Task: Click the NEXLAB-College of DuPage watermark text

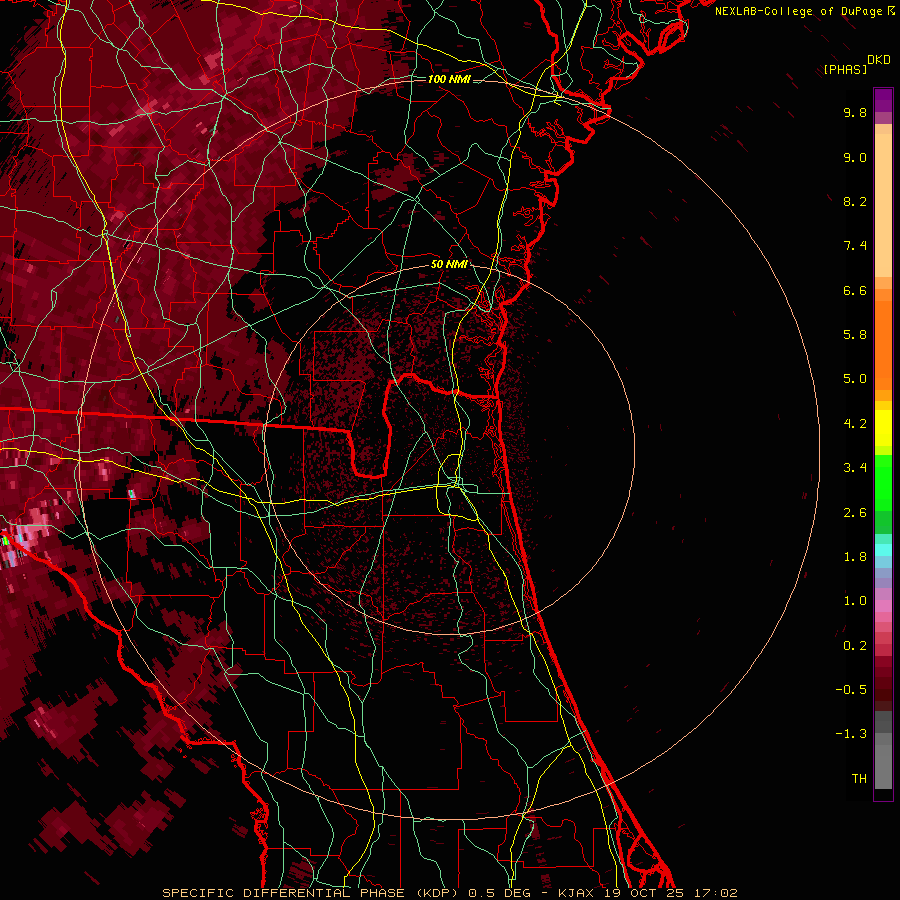Action: point(798,11)
